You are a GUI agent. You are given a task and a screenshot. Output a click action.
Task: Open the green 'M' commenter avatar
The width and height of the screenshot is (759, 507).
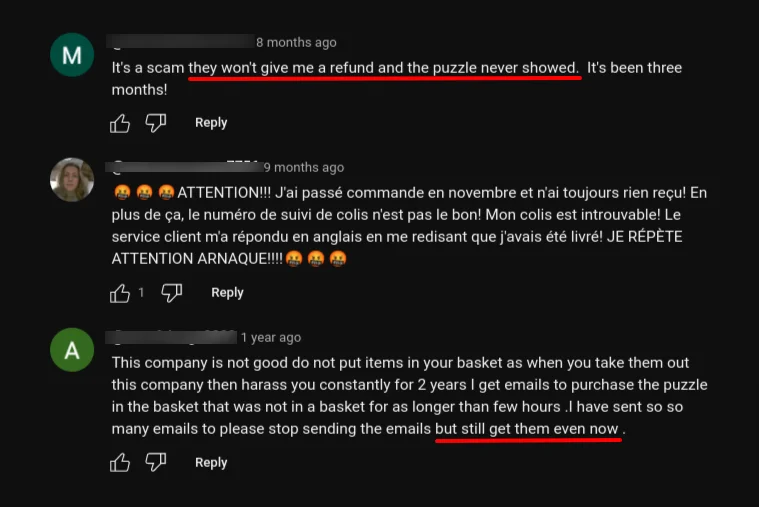[x=72, y=56]
